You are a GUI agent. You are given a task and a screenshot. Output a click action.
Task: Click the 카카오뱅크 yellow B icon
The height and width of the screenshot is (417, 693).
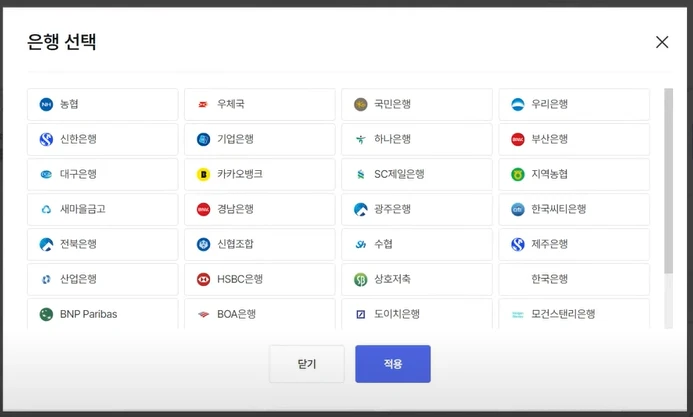[203, 174]
